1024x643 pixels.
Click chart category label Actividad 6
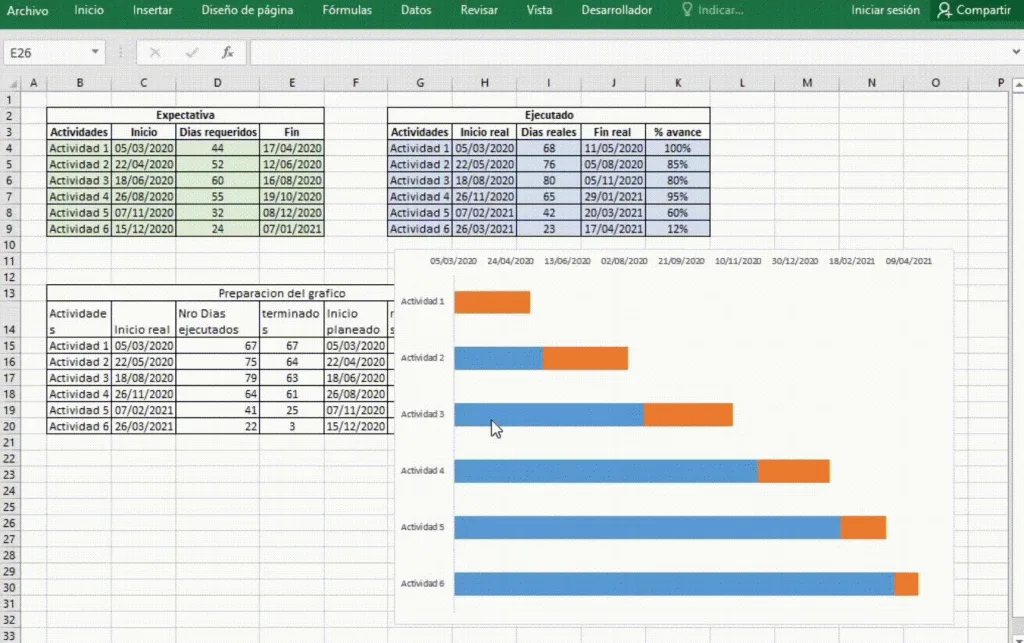423,584
